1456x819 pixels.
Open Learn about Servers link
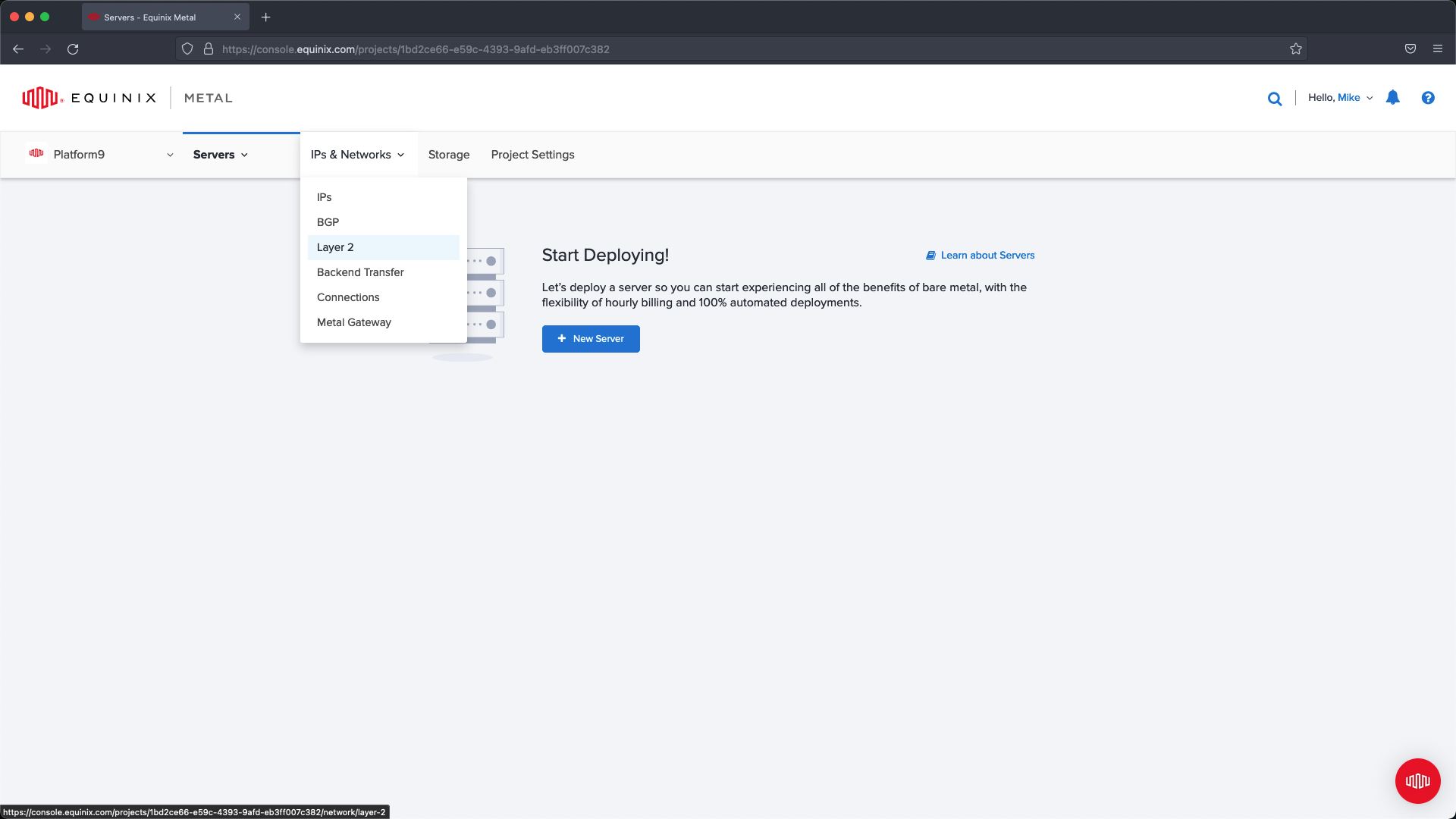pos(980,256)
